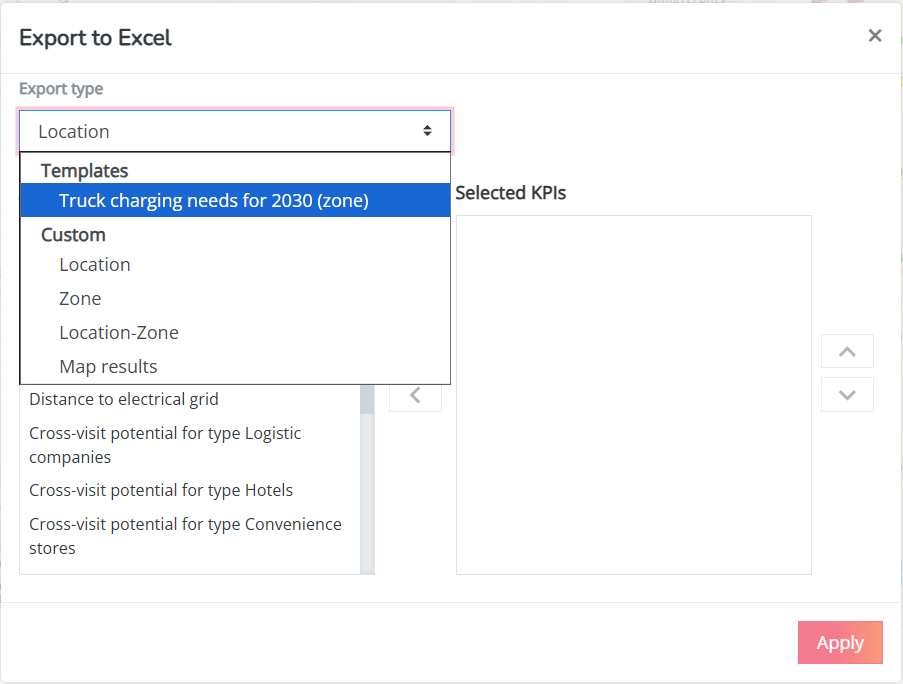Viewport: 903px width, 684px height.
Task: Select Cross-visit potential for type Hotels
Action: pos(161,490)
